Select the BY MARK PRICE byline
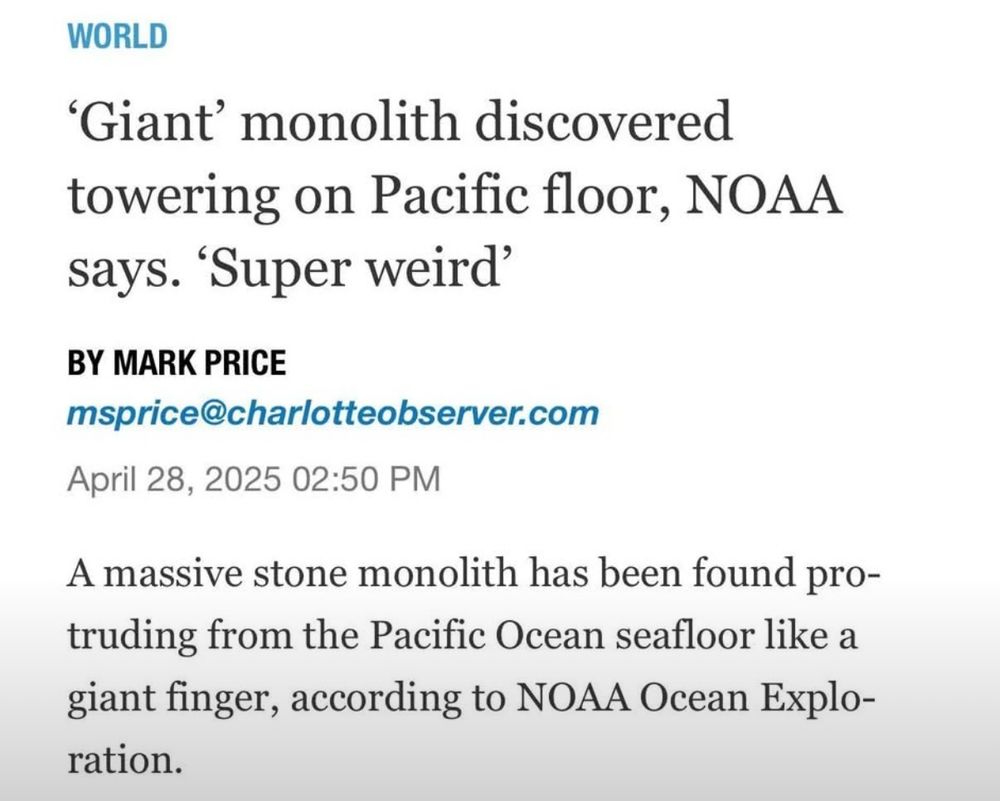Screen dimensions: 1000x801 pyautogui.click(x=177, y=363)
